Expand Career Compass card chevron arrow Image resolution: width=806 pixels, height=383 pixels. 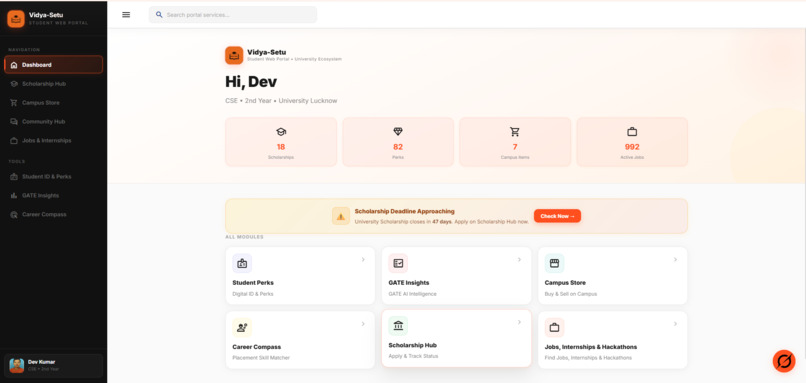click(363, 324)
